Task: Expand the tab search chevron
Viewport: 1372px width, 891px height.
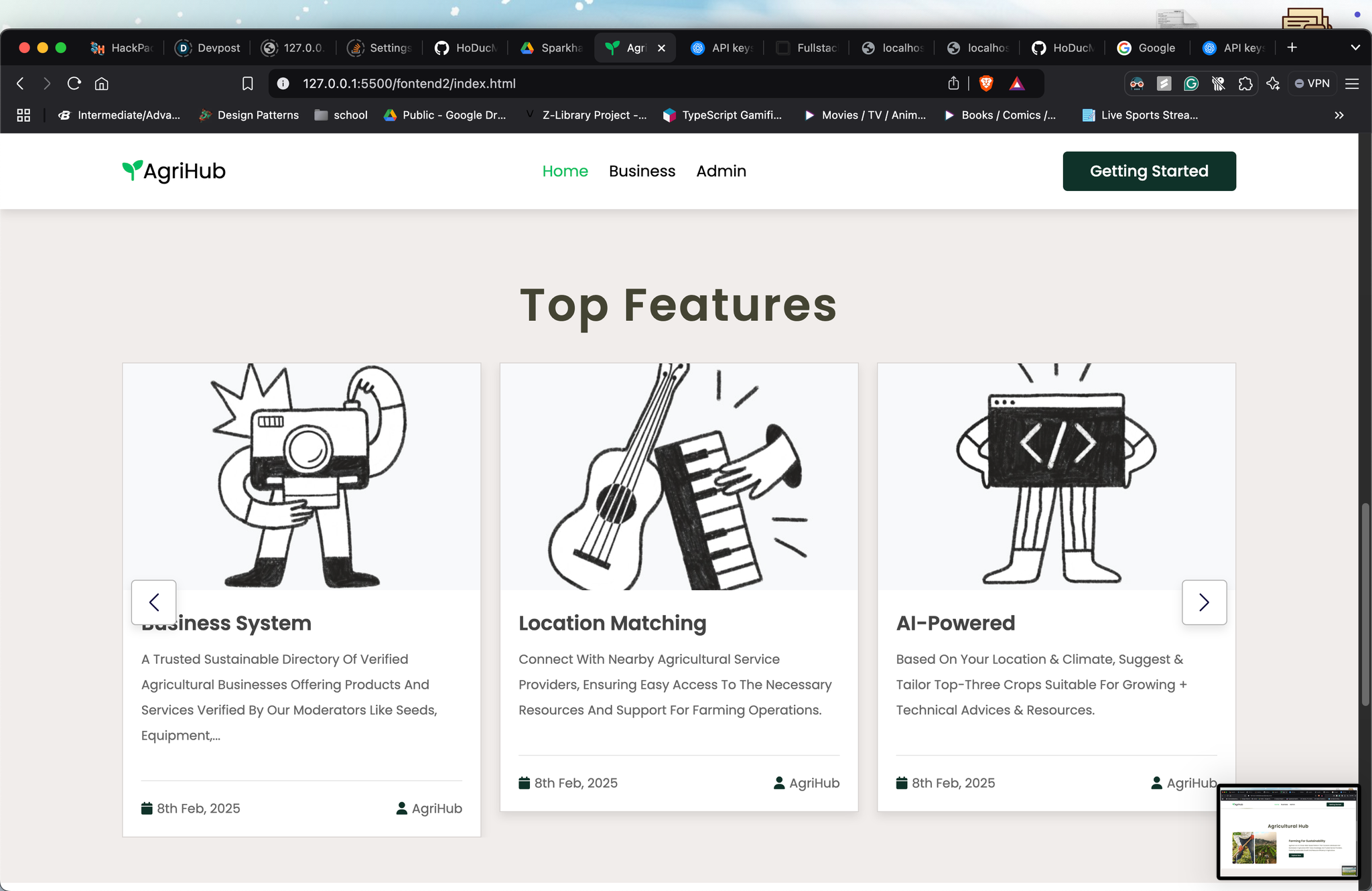Action: pyautogui.click(x=1355, y=48)
